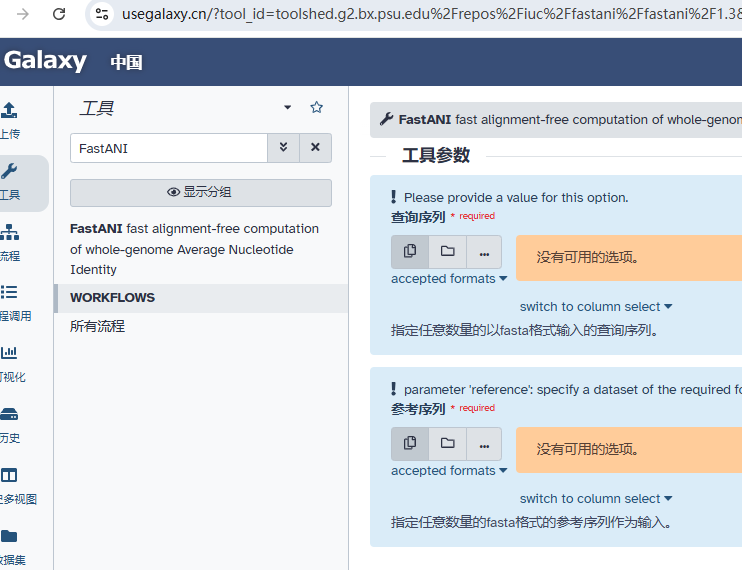Viewport: 742px width, 570px height.
Task: Click the FastANI tool title header
Action: (x=556, y=120)
